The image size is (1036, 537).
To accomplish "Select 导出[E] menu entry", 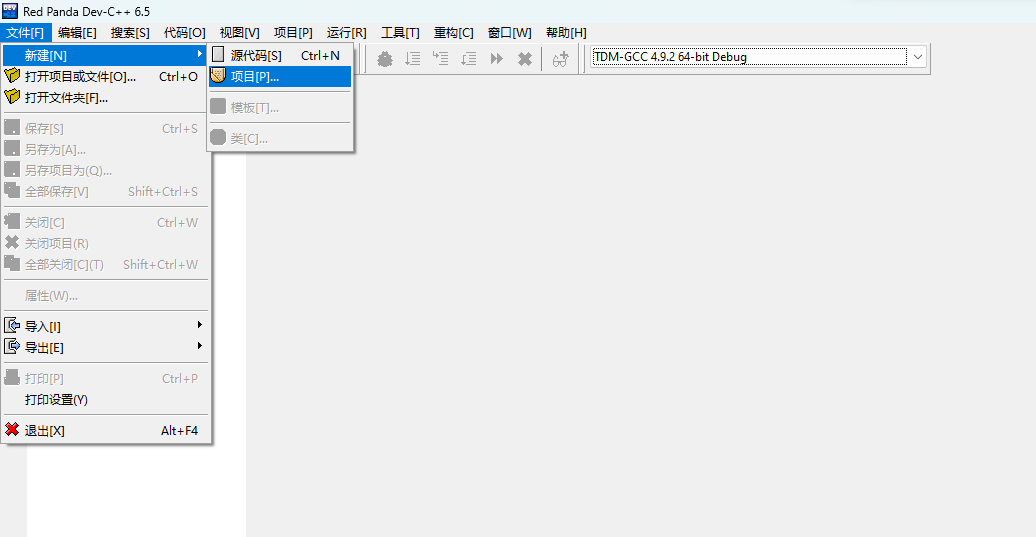I will pyautogui.click(x=106, y=347).
